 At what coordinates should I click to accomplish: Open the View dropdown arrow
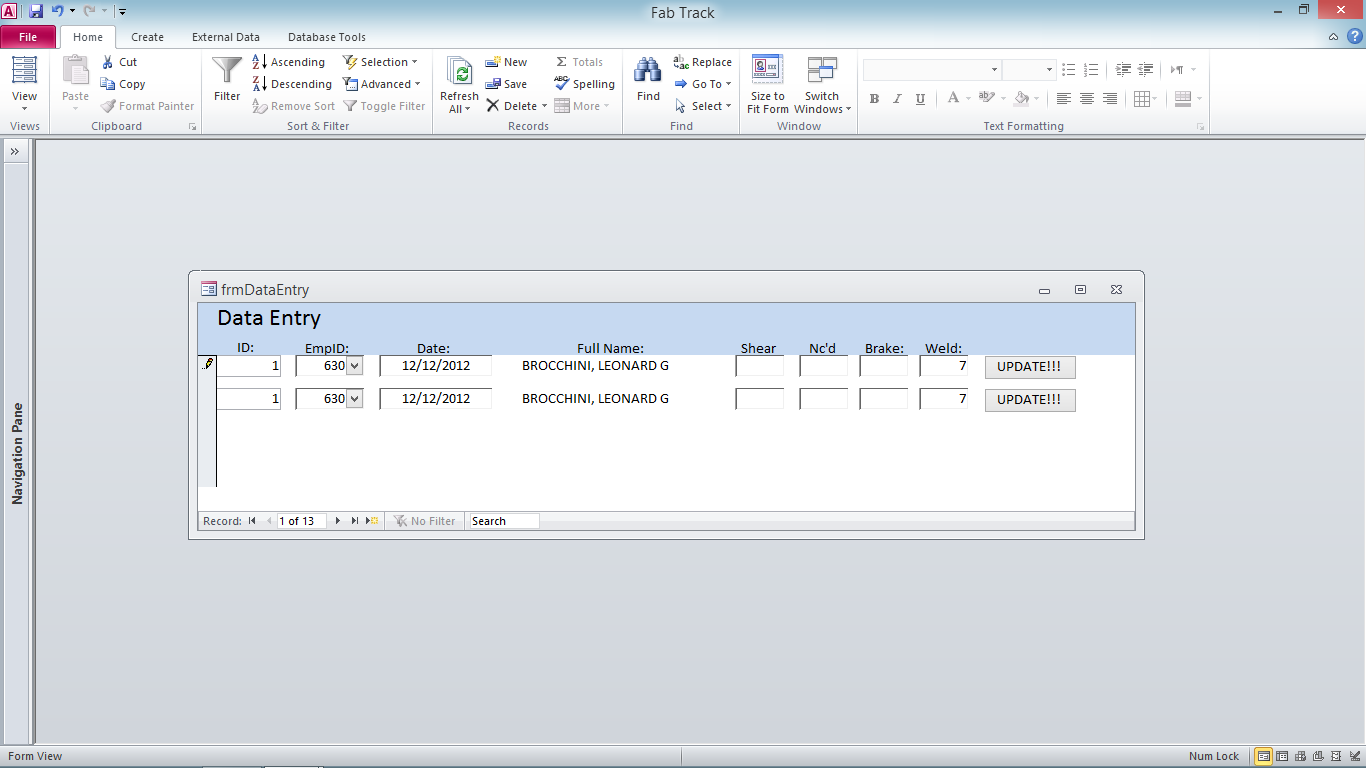(x=24, y=108)
